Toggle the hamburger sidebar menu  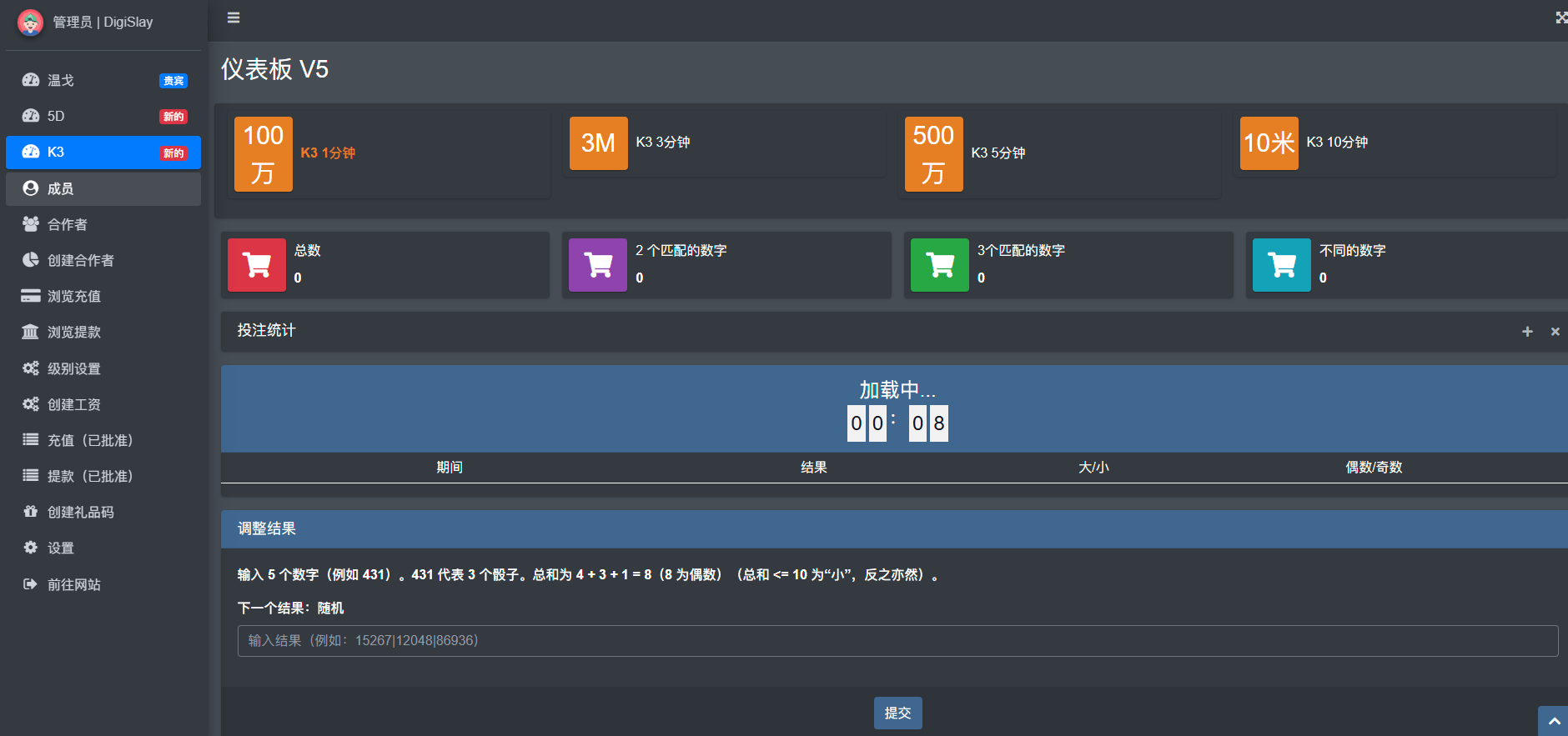pyautogui.click(x=234, y=18)
